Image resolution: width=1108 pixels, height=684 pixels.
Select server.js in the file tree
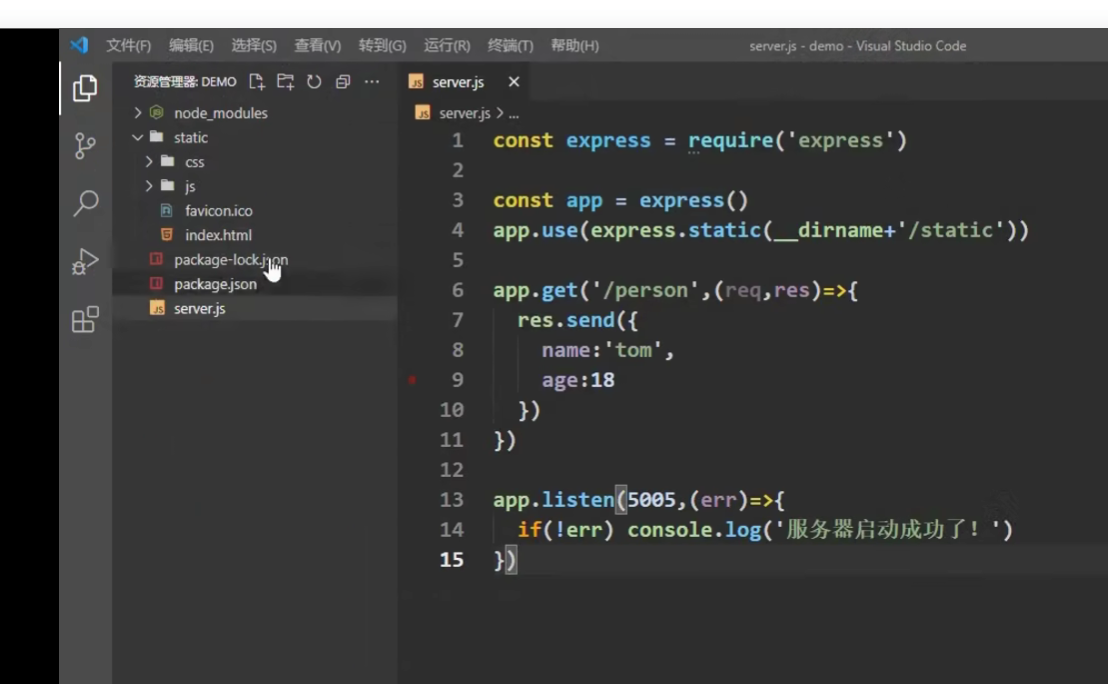coord(200,308)
